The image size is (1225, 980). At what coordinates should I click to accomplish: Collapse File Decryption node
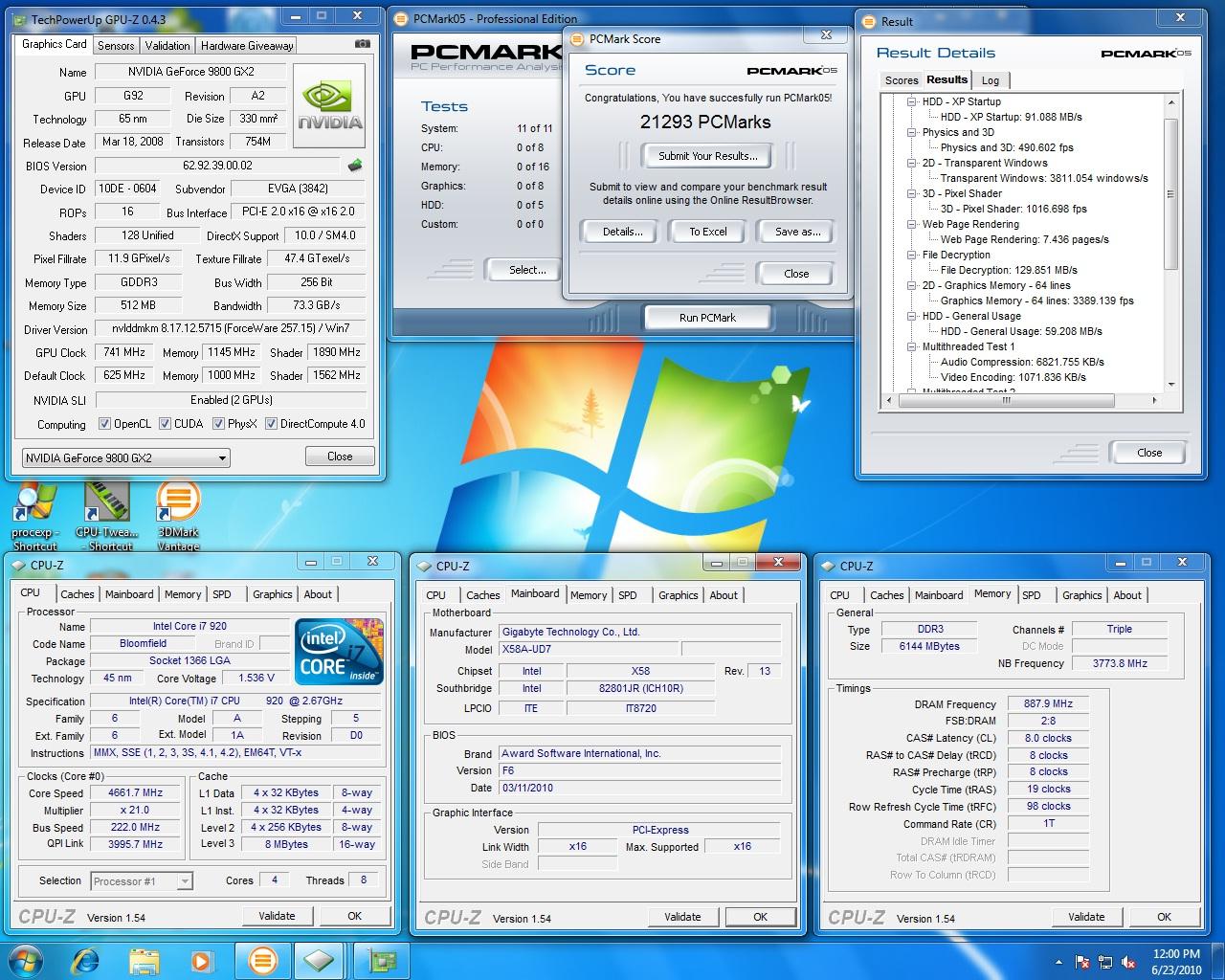tap(910, 255)
